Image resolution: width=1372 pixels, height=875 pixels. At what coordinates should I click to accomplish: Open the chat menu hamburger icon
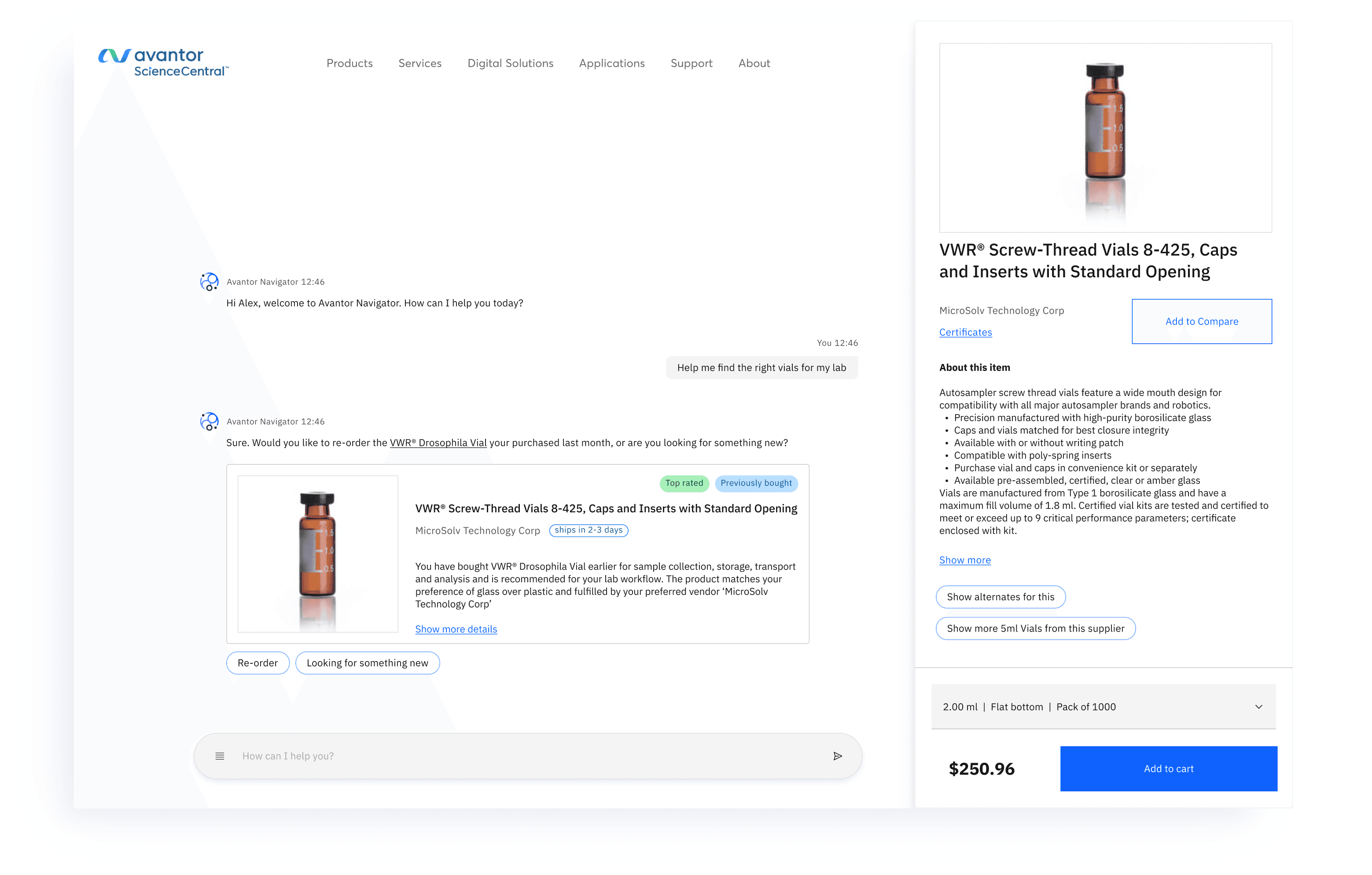tap(220, 756)
